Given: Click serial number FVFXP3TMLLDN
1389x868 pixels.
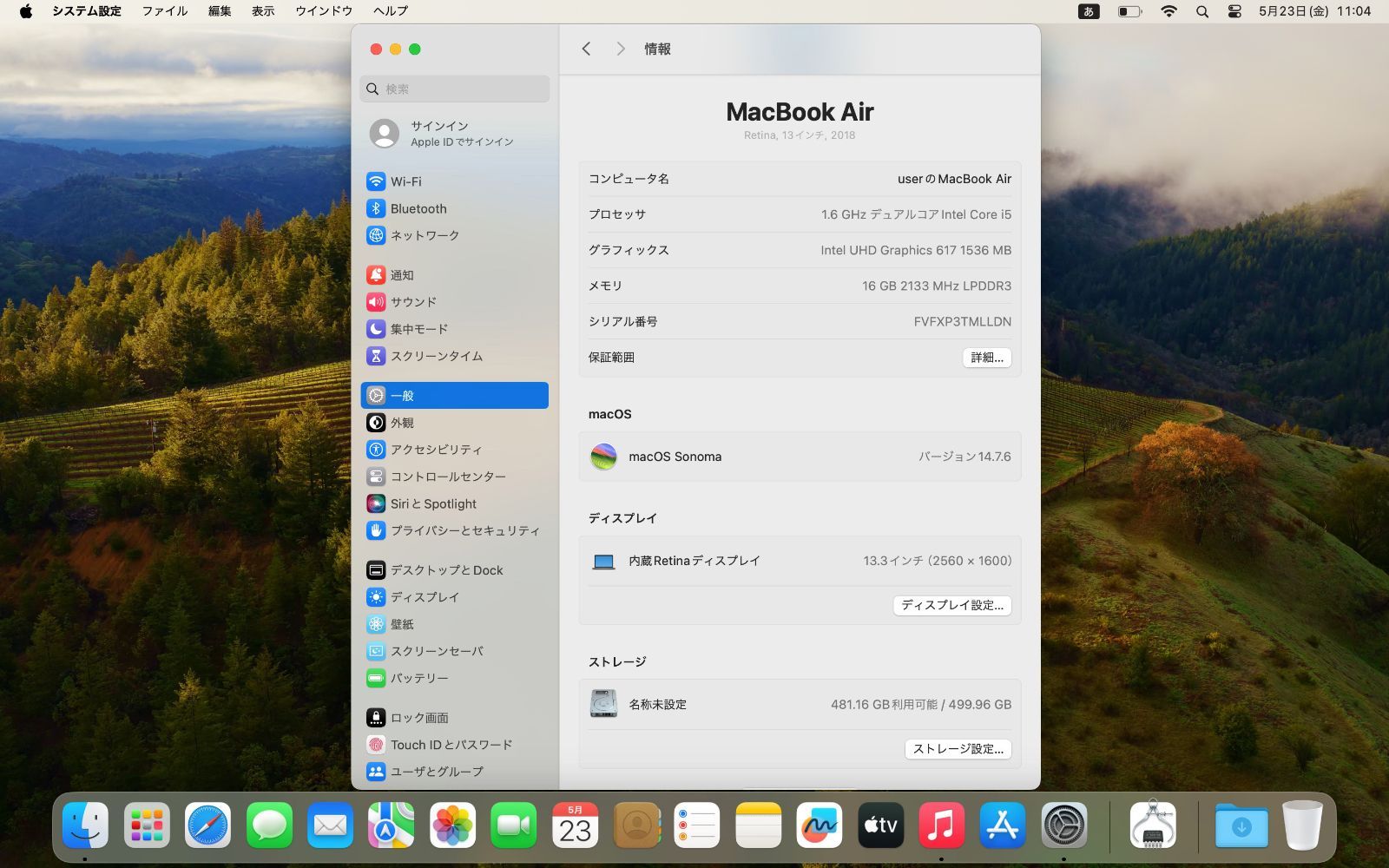Looking at the screenshot, I should (x=962, y=321).
